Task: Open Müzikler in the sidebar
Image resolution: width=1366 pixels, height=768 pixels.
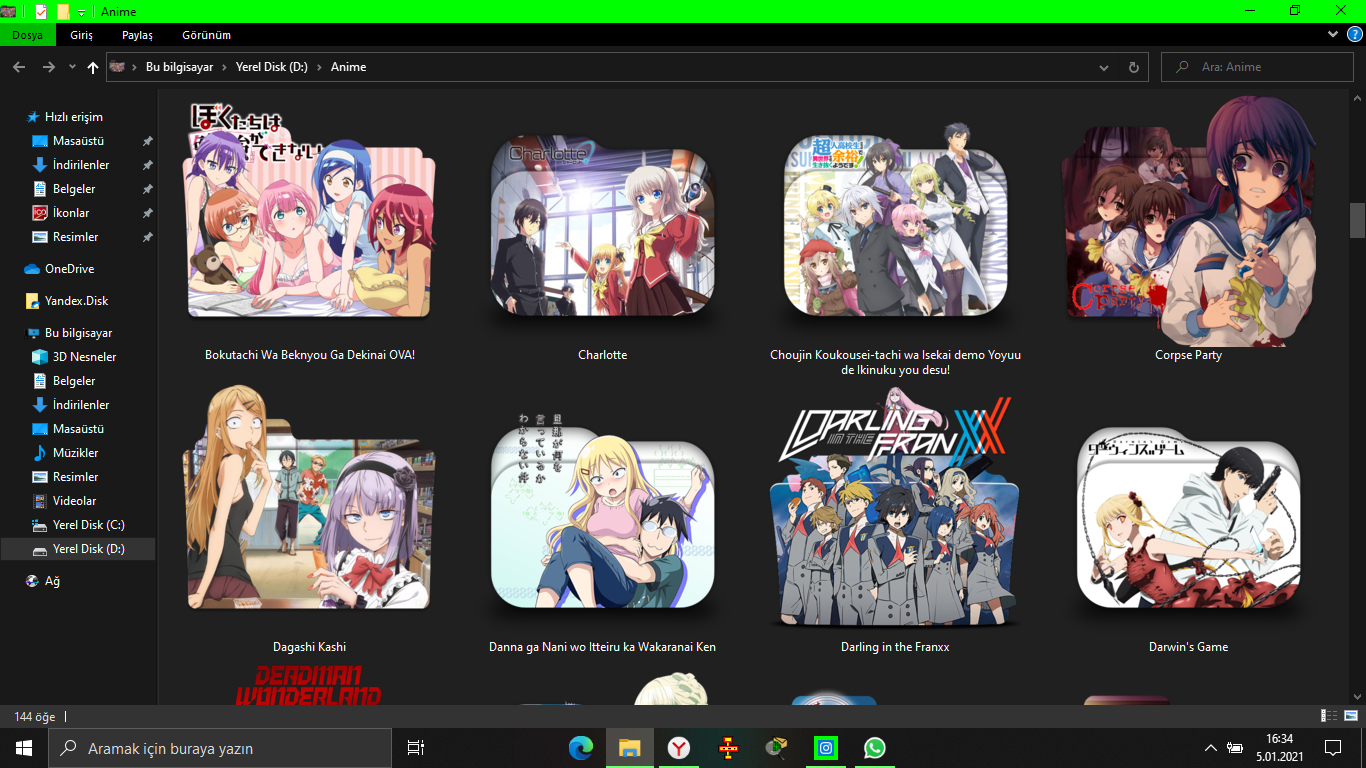Action: tap(77, 453)
